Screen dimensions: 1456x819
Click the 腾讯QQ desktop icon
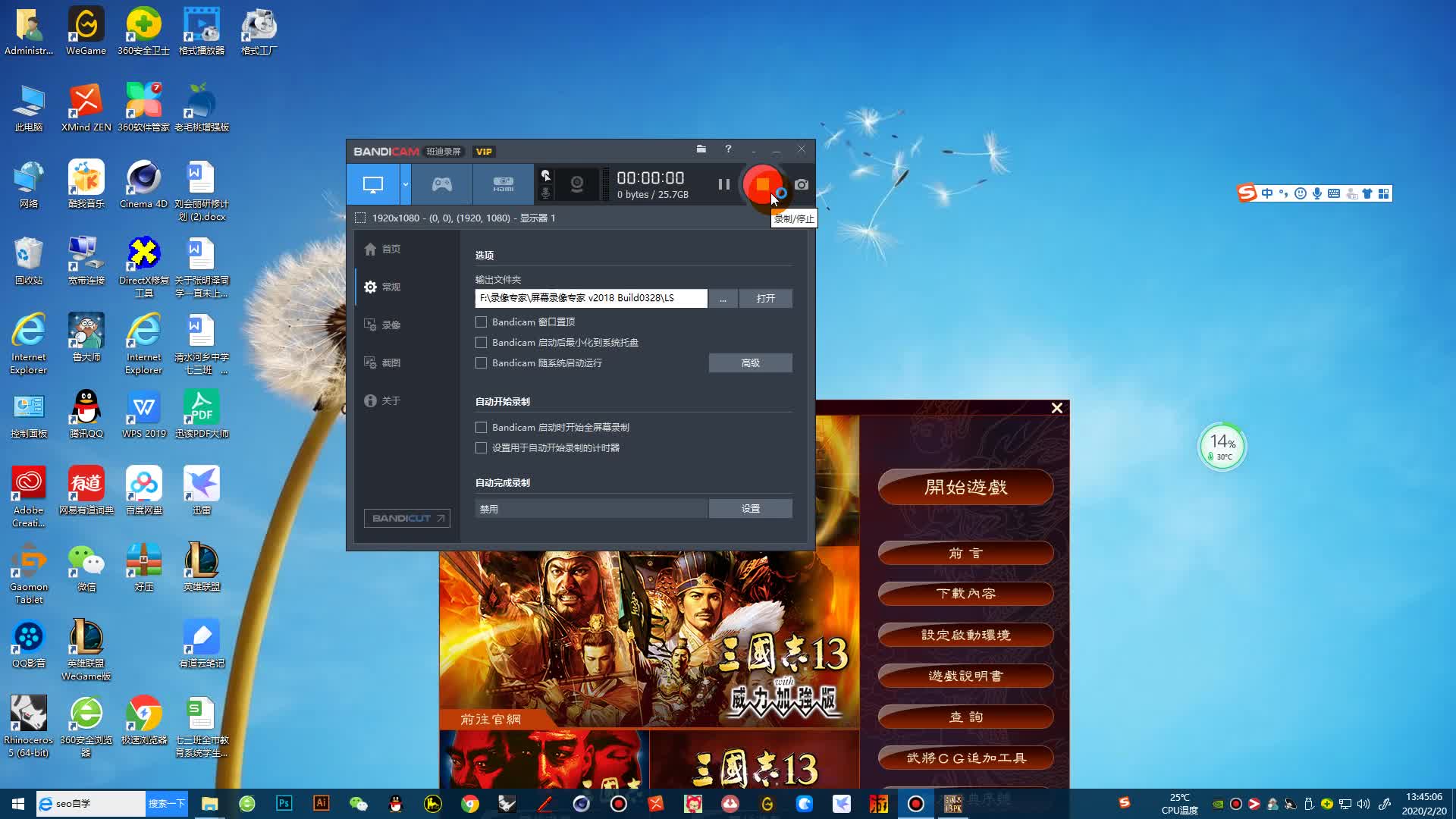pyautogui.click(x=86, y=415)
